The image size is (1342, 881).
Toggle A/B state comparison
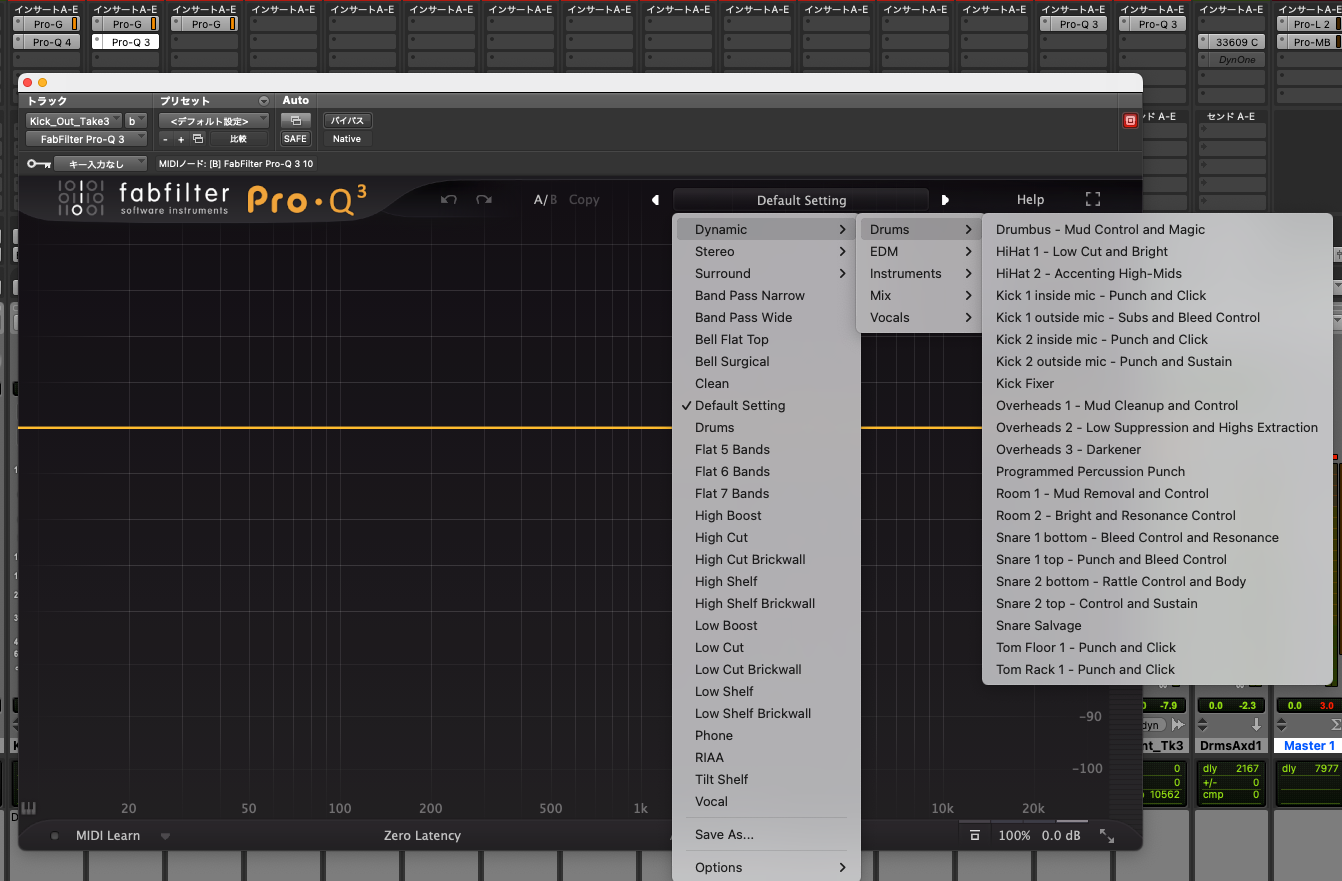click(x=545, y=200)
